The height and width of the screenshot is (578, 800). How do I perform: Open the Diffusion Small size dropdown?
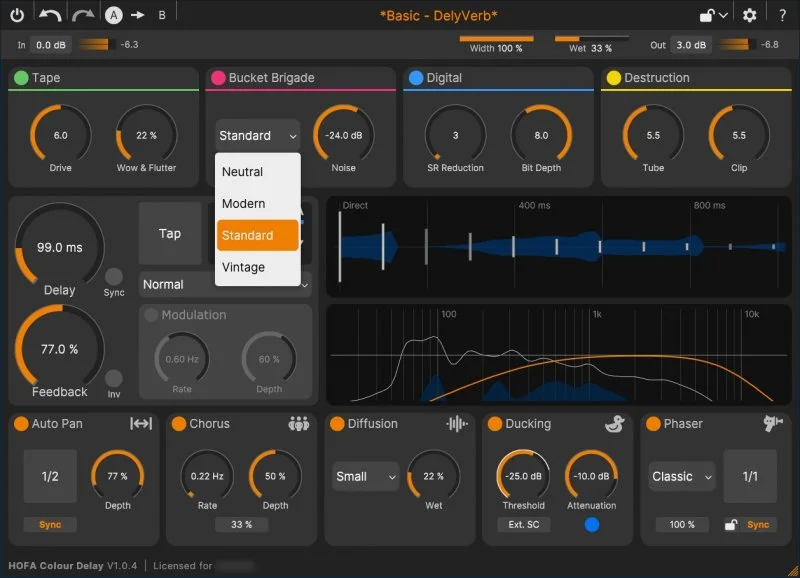365,476
